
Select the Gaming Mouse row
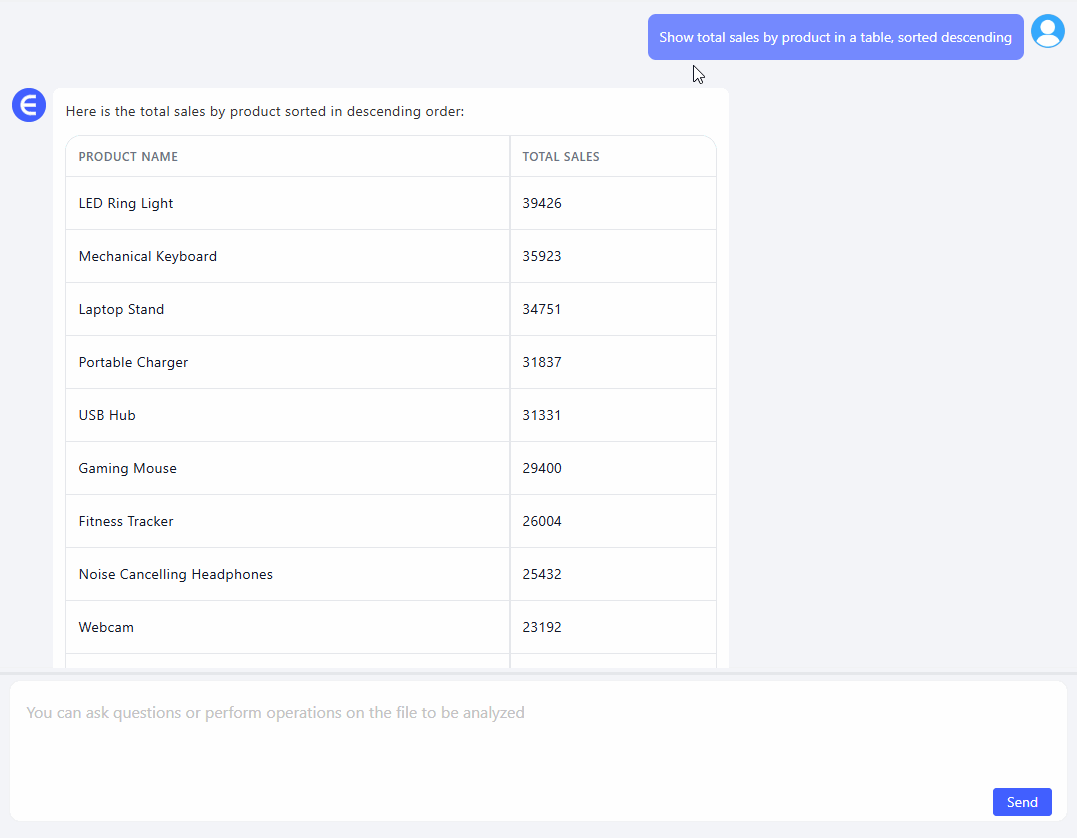[x=128, y=468]
